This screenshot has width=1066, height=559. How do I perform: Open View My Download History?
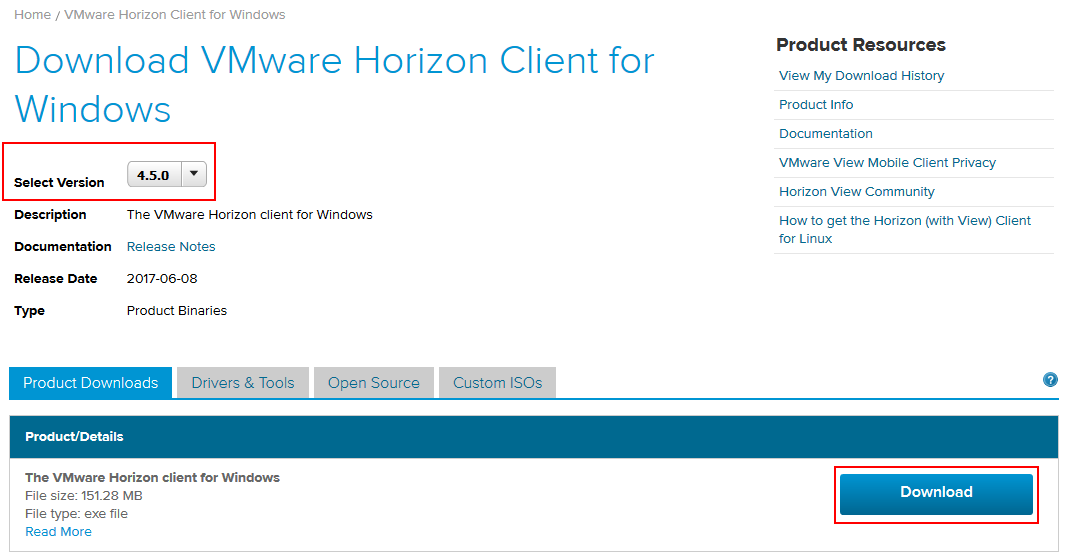[861, 76]
